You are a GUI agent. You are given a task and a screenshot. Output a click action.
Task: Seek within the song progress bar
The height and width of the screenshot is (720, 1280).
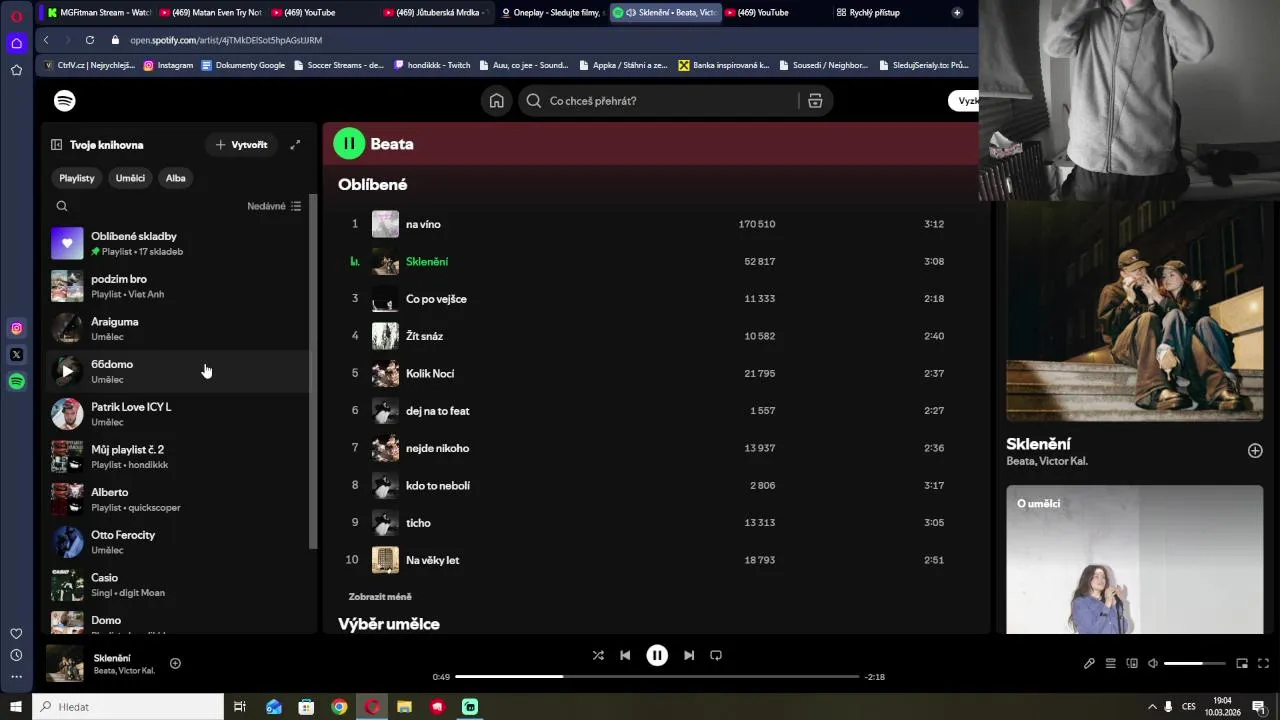point(657,677)
